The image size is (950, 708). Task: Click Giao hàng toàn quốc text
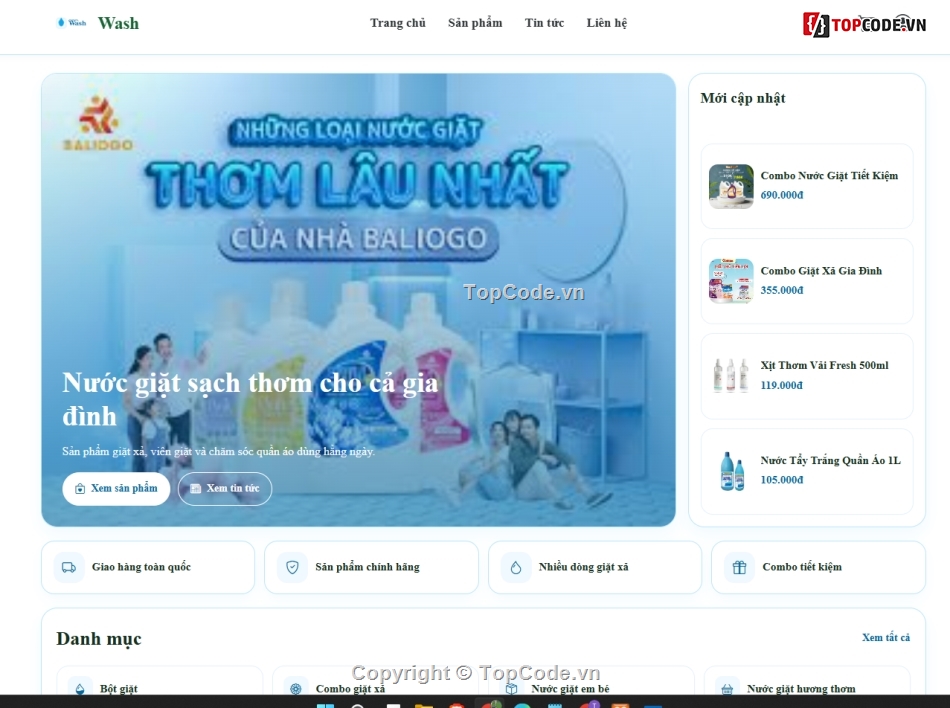pos(141,567)
